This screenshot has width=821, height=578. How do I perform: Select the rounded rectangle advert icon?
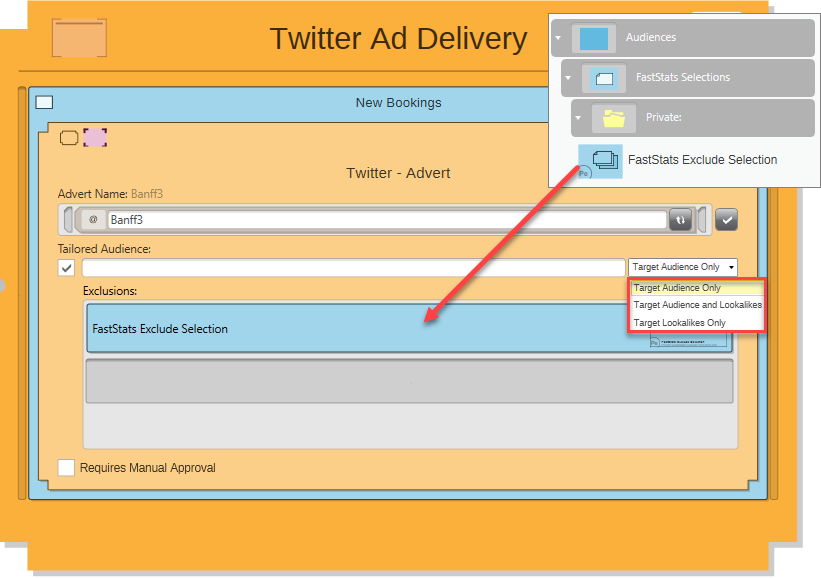point(69,138)
